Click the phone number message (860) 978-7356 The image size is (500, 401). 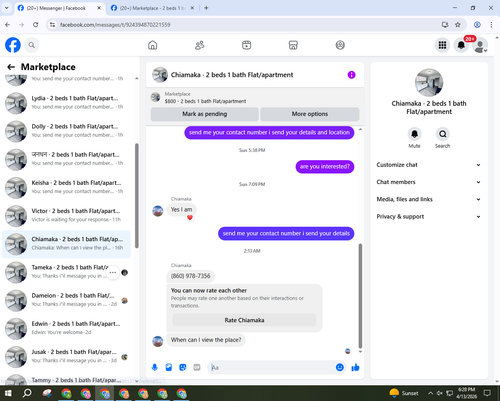click(190, 276)
